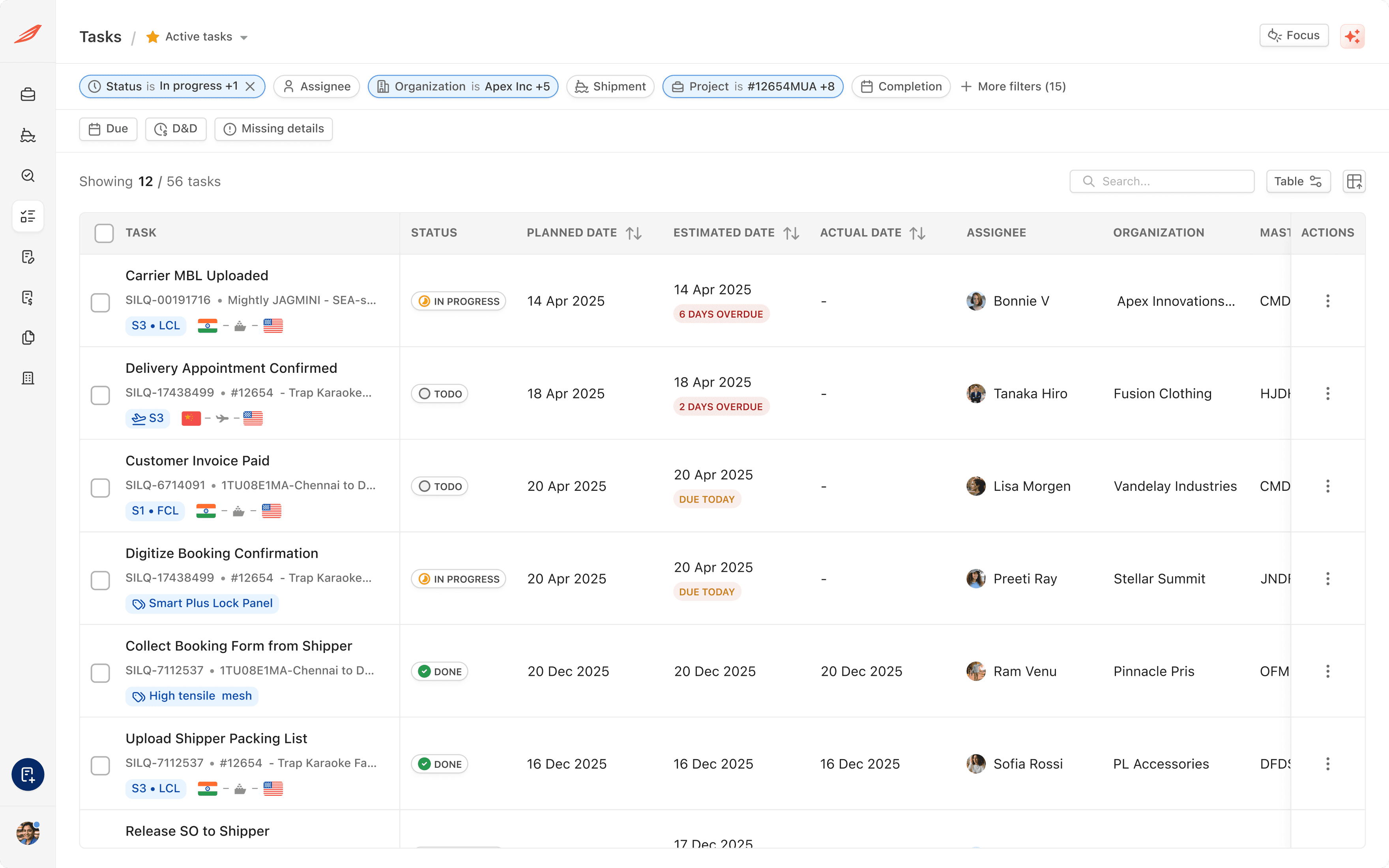Image resolution: width=1389 pixels, height=868 pixels.
Task: Expand the Active tasks view dropdown
Action: pyautogui.click(x=244, y=37)
